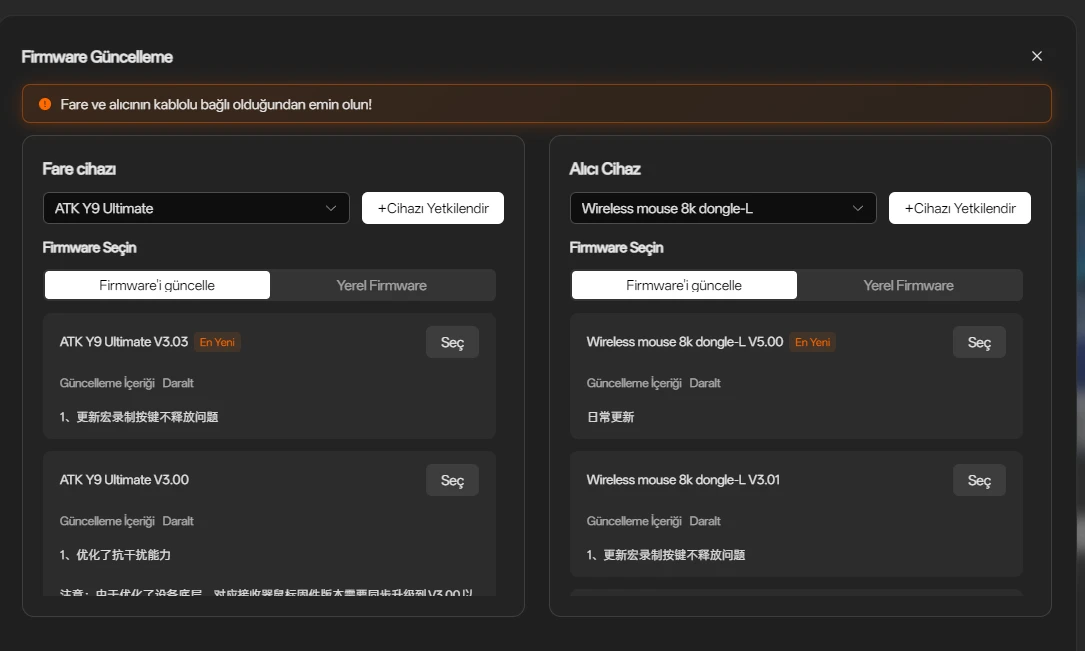Click Güncelleme İçeriği label under V3.03
The height and width of the screenshot is (651, 1085).
coord(107,383)
